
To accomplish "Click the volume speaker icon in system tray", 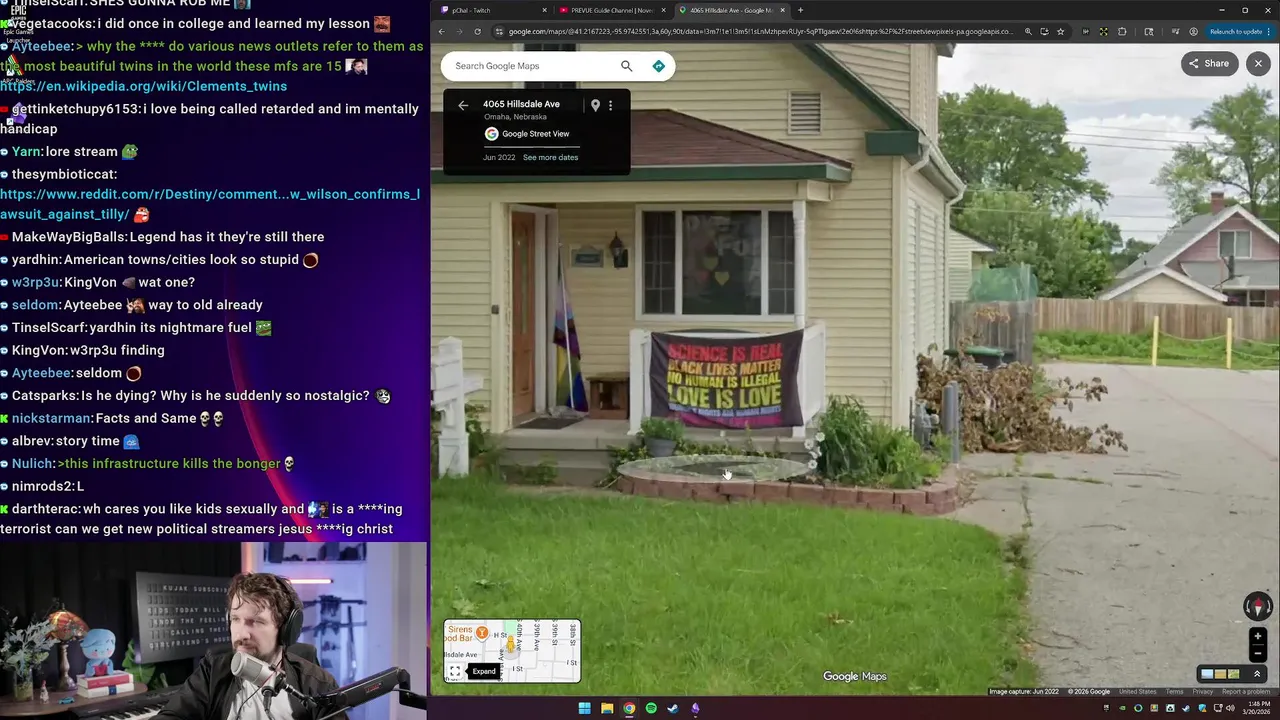I will pos(1231,709).
